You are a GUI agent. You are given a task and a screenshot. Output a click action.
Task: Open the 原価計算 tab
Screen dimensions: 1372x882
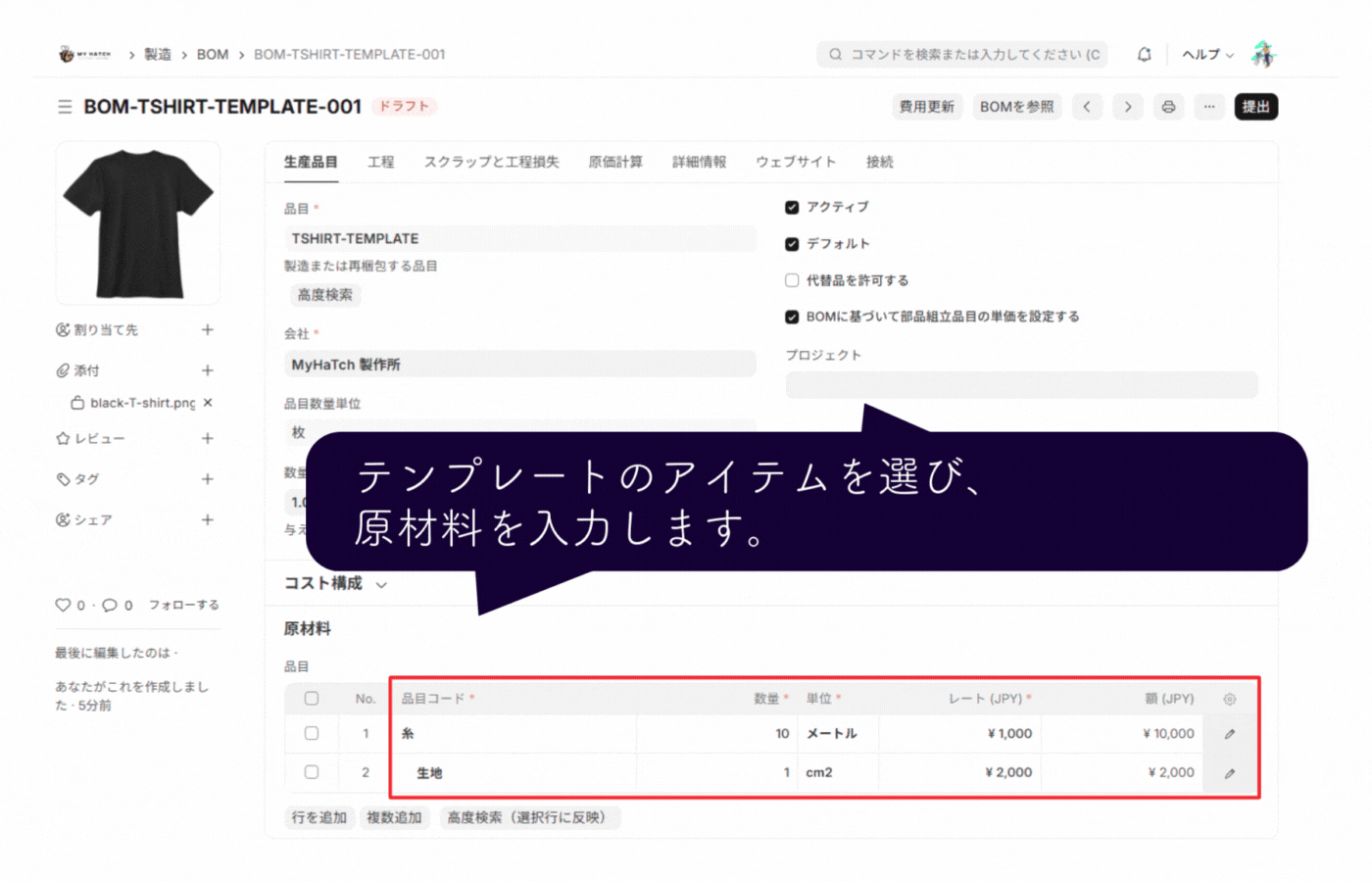615,162
